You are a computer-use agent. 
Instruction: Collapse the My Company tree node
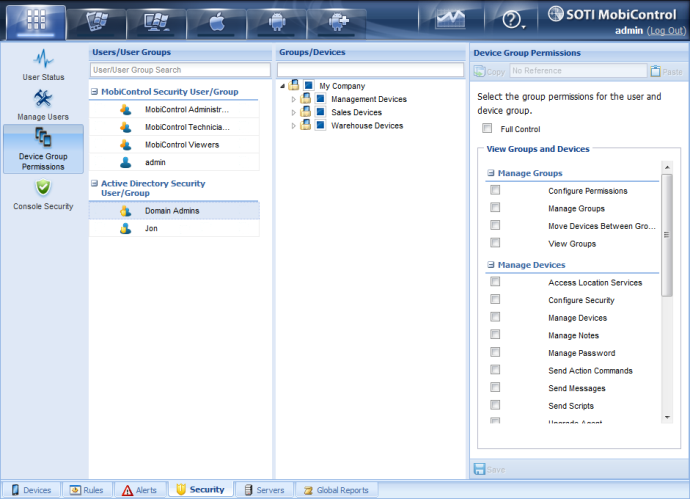pos(283,86)
